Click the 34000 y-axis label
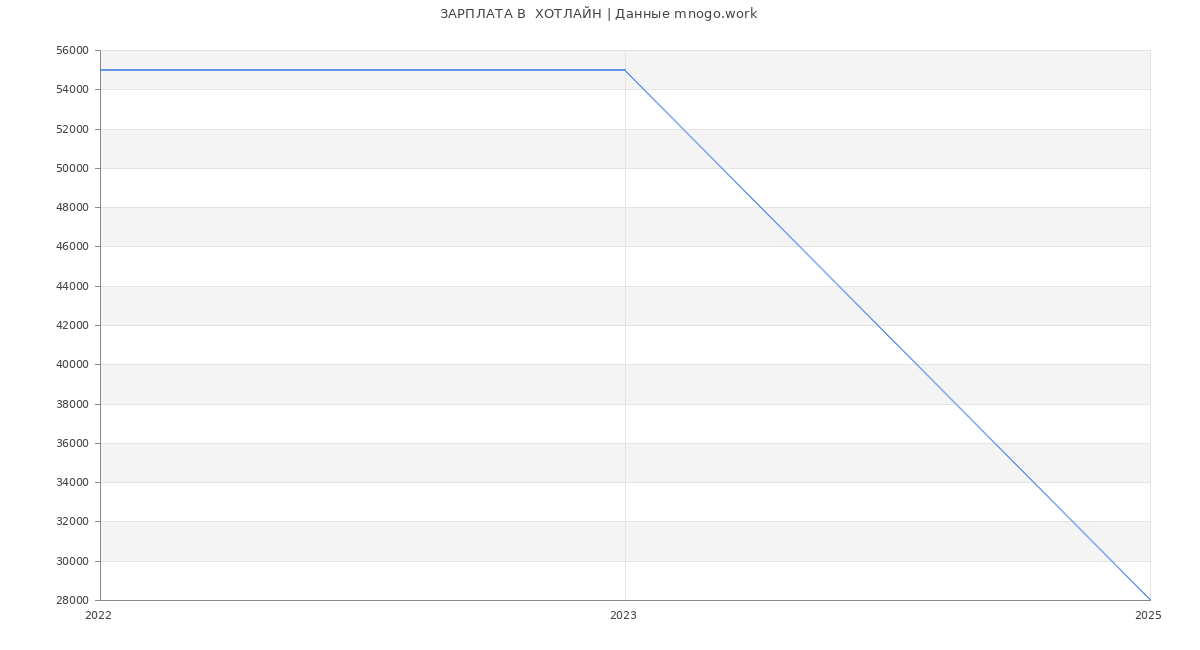This screenshot has height=650, width=1200. [x=73, y=482]
